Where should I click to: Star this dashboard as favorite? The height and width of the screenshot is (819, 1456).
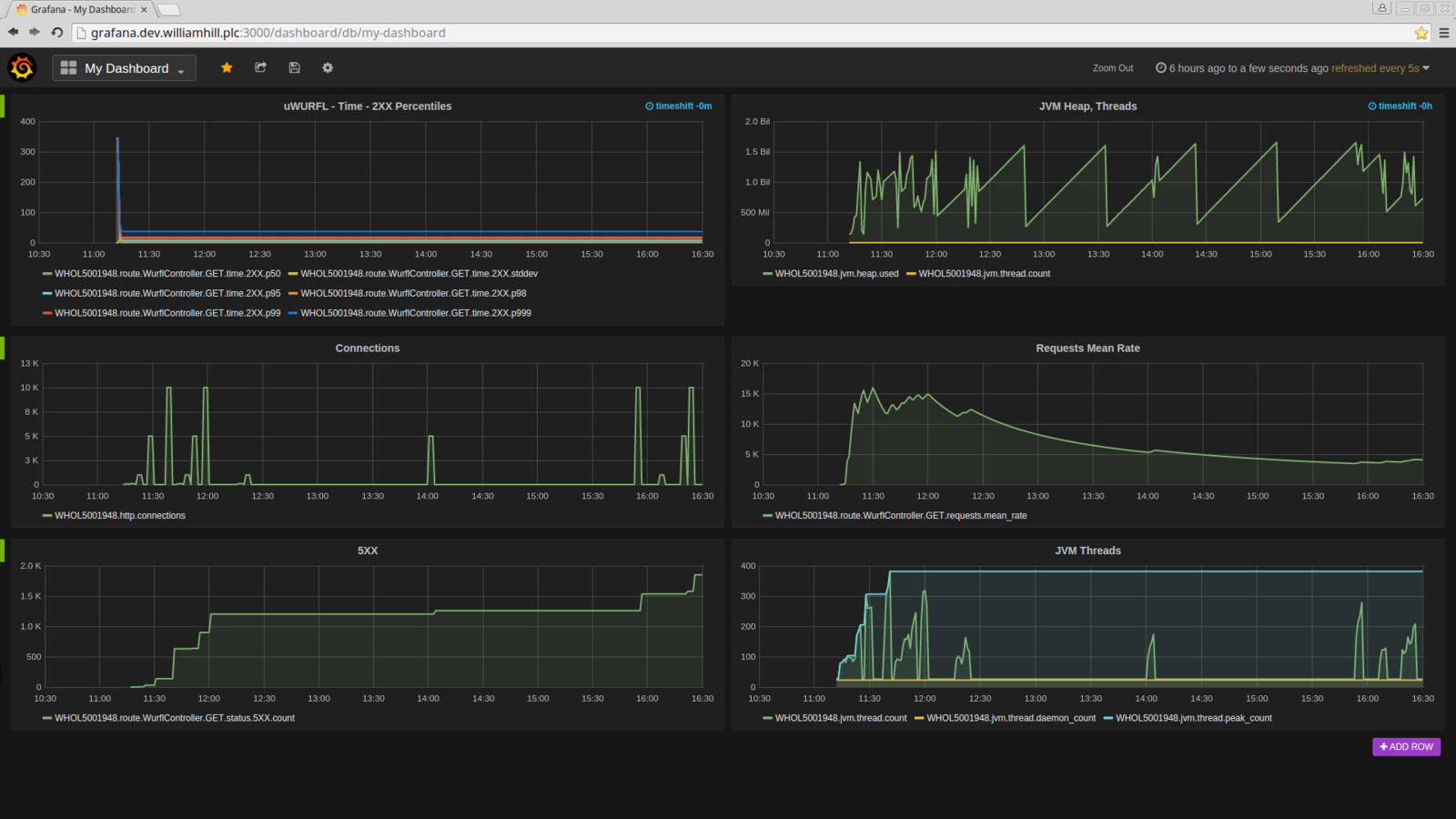227,67
